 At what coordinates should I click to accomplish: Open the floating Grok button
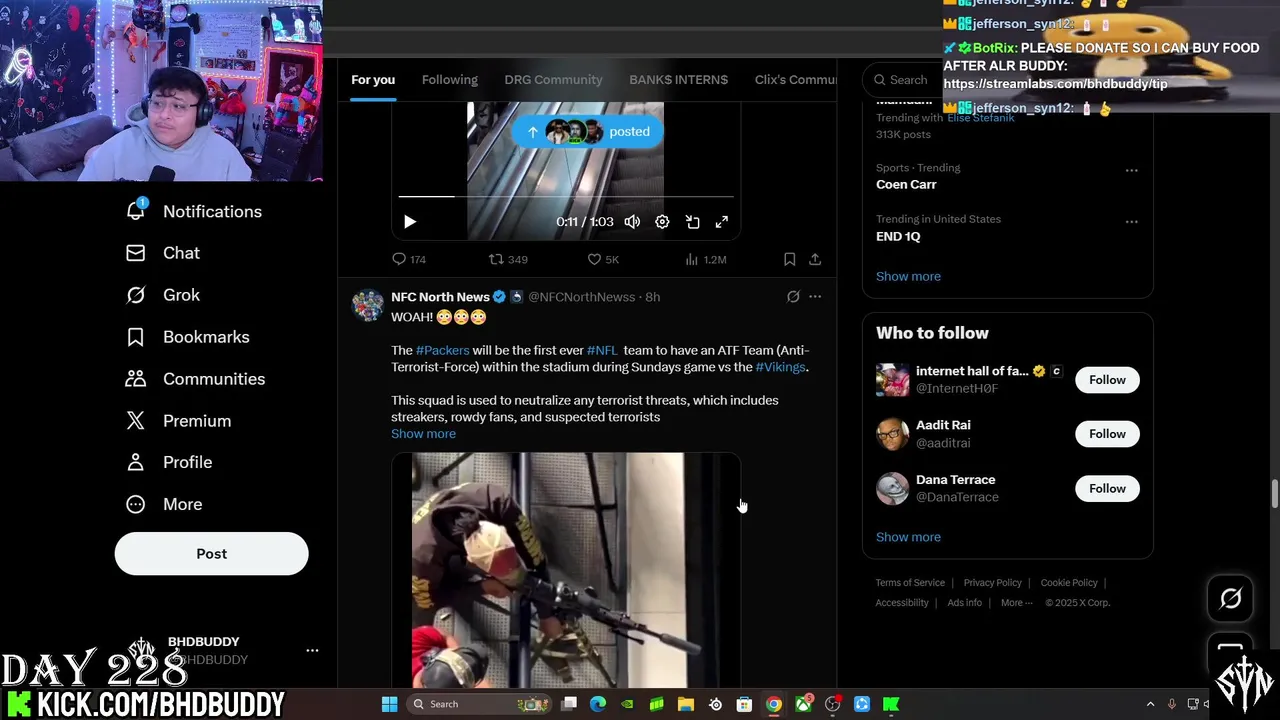[1230, 599]
